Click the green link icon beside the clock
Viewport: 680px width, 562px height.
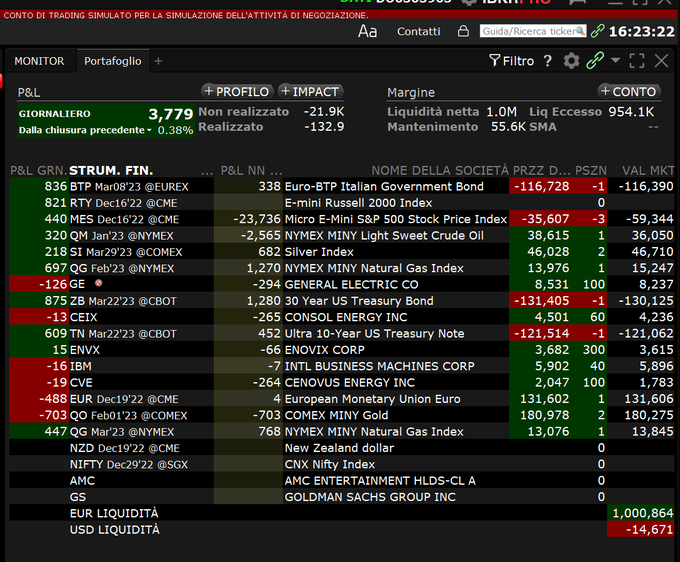[x=598, y=31]
